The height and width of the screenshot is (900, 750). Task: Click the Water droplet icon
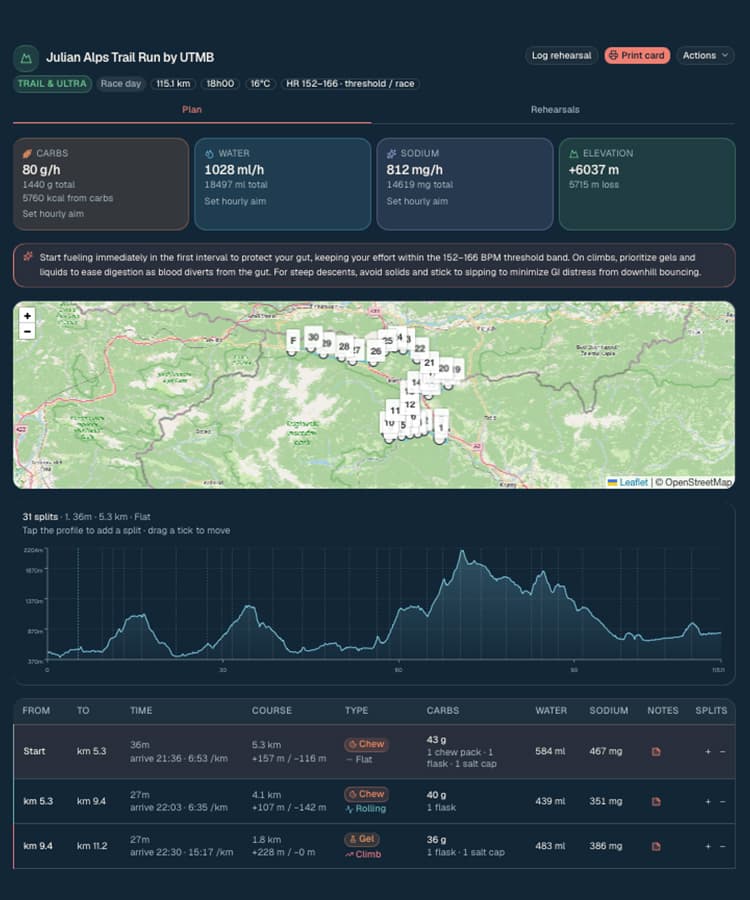(x=209, y=154)
